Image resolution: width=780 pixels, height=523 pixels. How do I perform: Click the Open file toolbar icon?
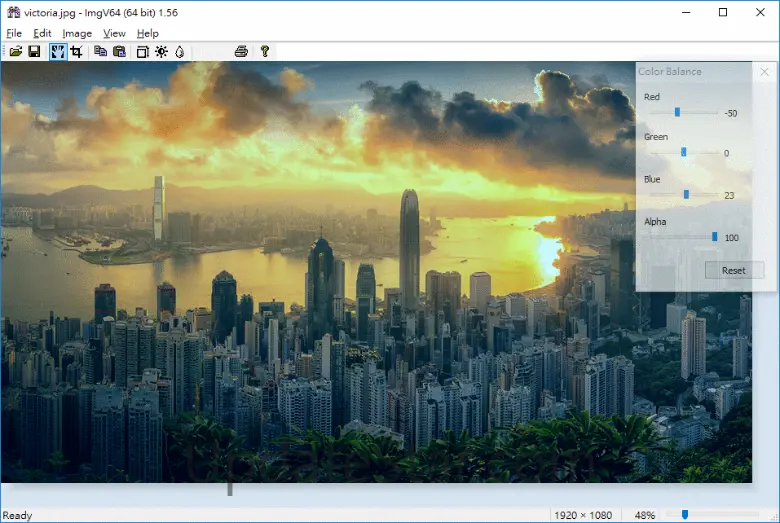[x=15, y=51]
